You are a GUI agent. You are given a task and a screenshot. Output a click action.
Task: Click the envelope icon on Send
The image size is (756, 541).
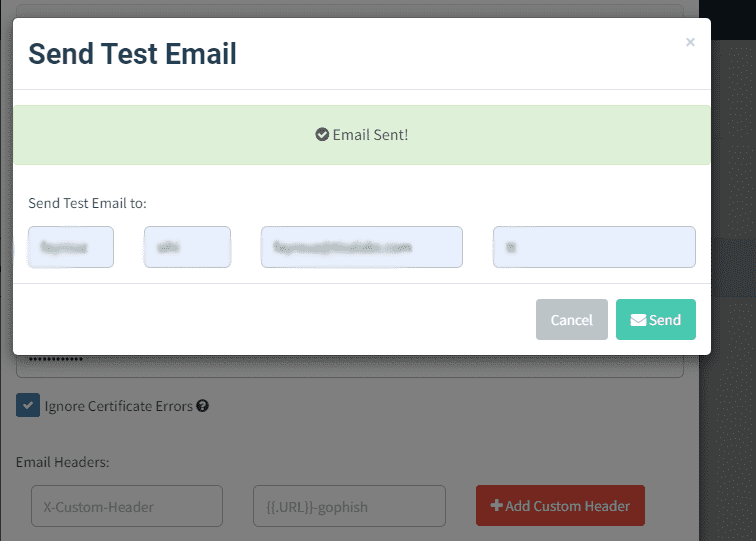pyautogui.click(x=638, y=320)
